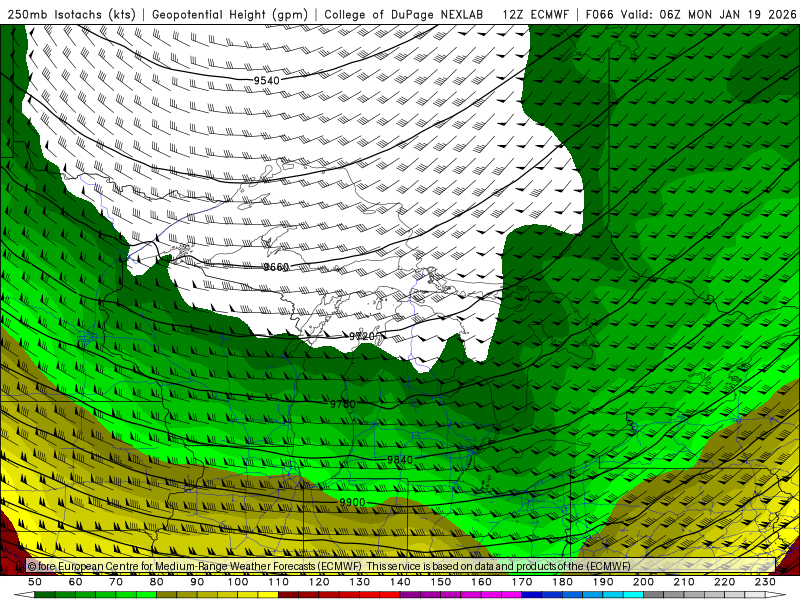The height and width of the screenshot is (600, 800).
Task: Click the 210 value on color scale
Action: 684,582
